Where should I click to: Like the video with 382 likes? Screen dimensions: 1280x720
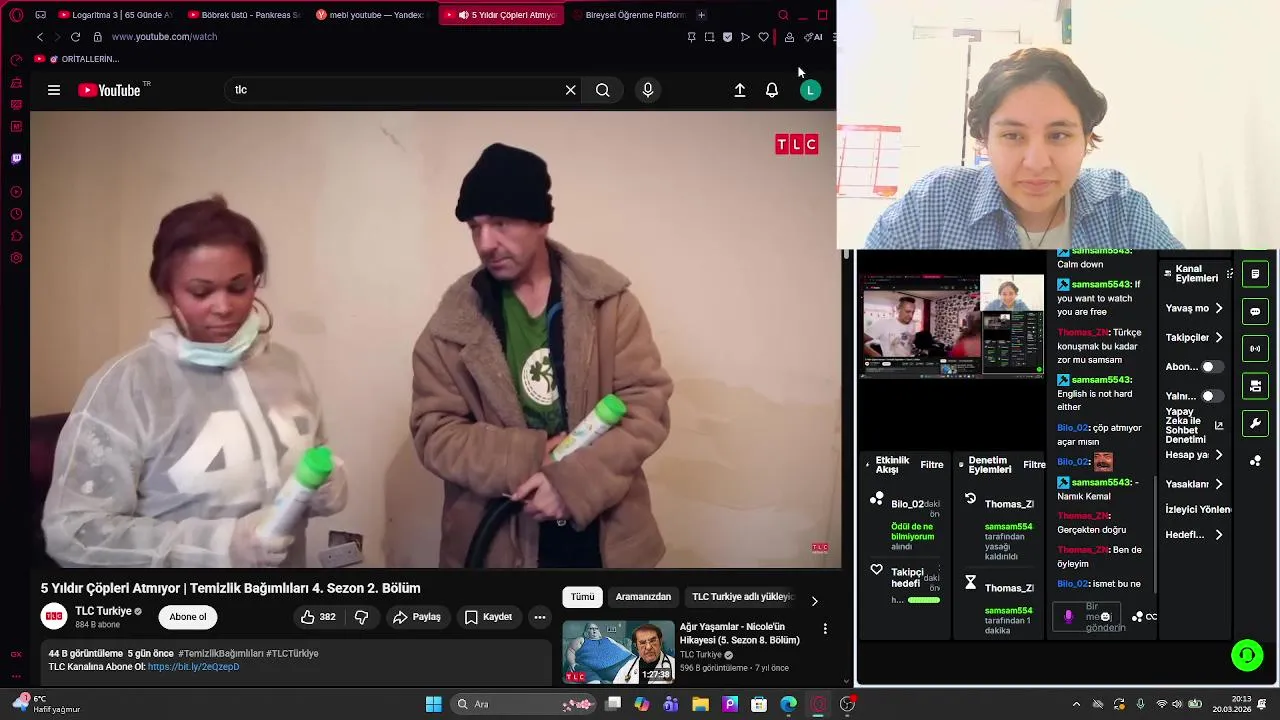click(318, 617)
